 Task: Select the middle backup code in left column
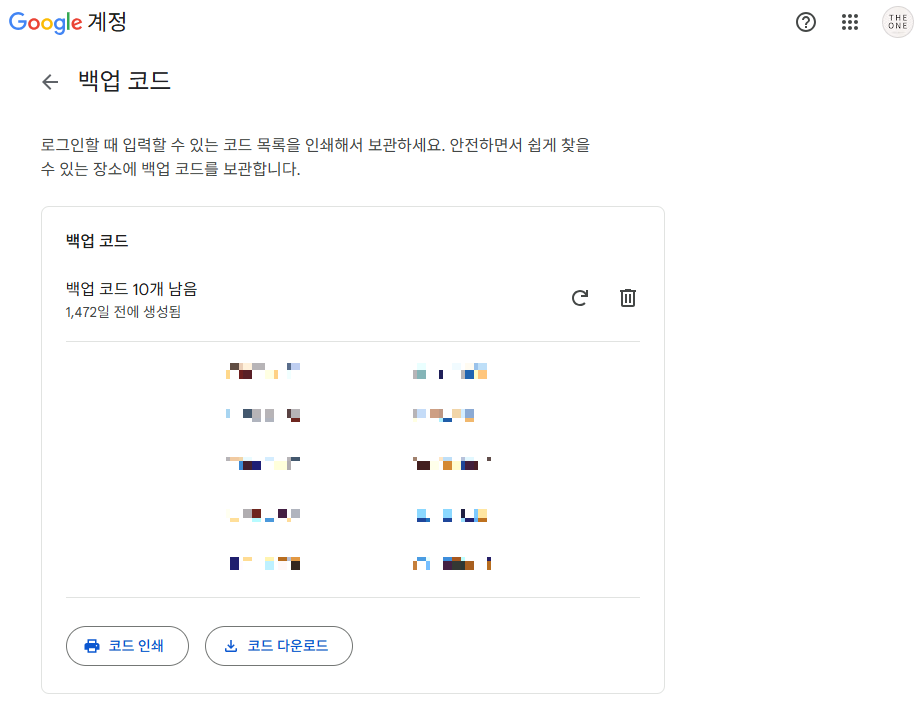[263, 463]
